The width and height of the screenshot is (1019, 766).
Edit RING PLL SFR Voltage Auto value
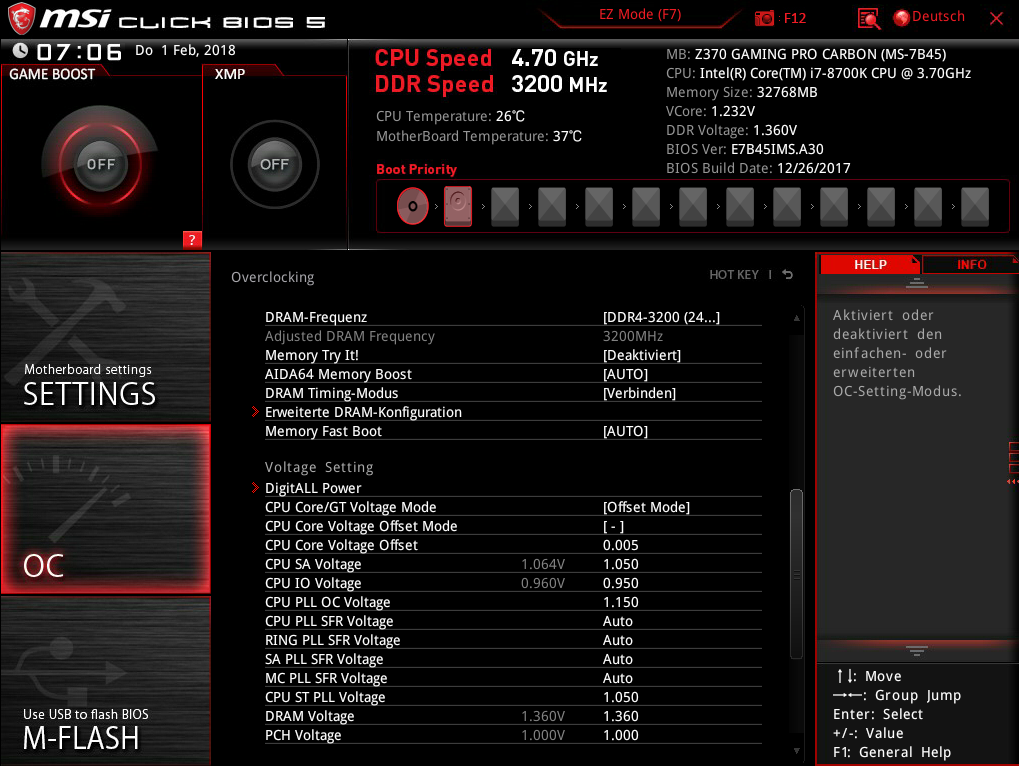point(617,640)
